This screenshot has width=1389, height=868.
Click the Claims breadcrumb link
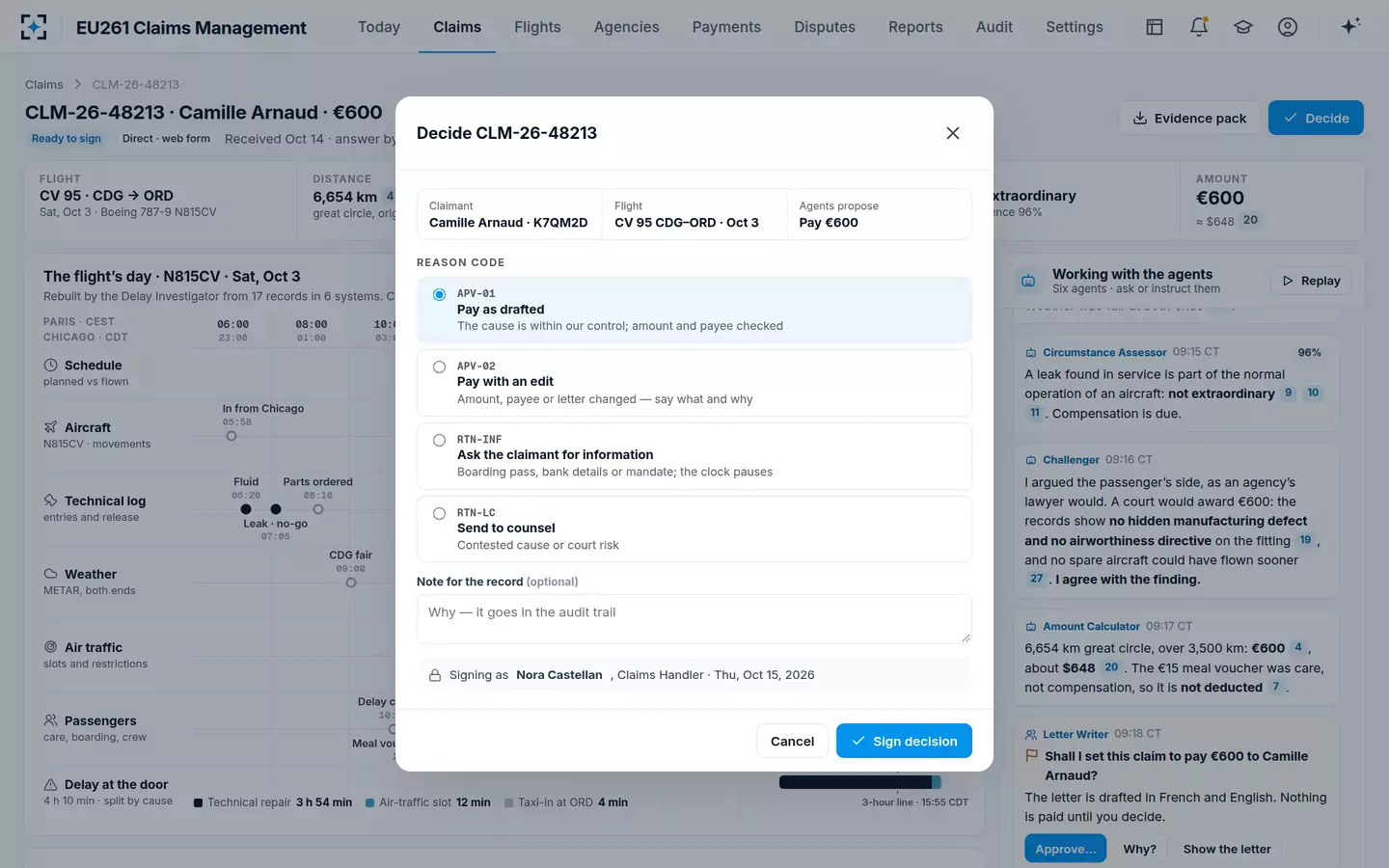pos(44,85)
